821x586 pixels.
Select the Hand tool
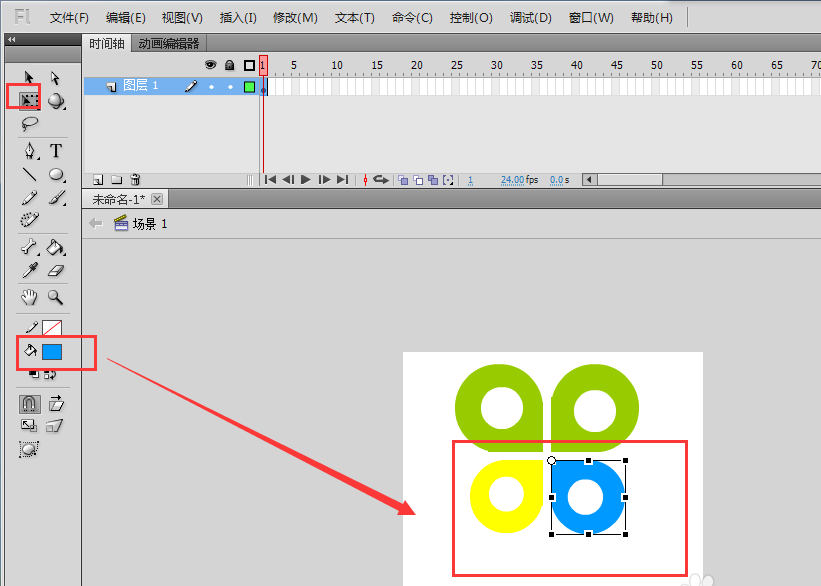click(x=29, y=297)
